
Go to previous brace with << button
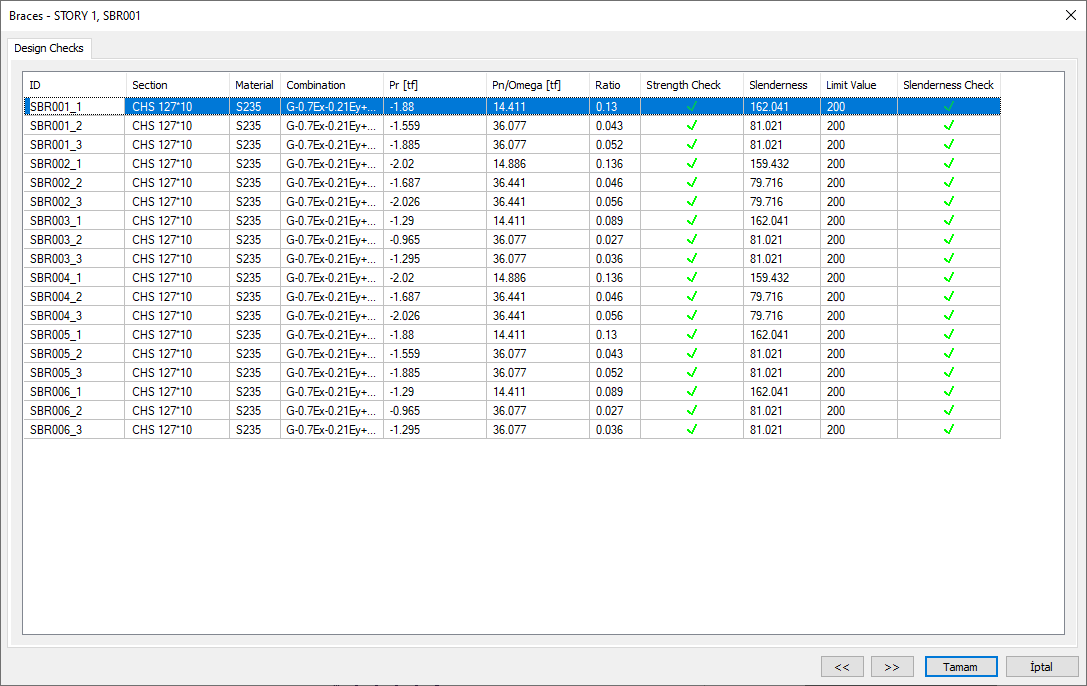point(842,666)
